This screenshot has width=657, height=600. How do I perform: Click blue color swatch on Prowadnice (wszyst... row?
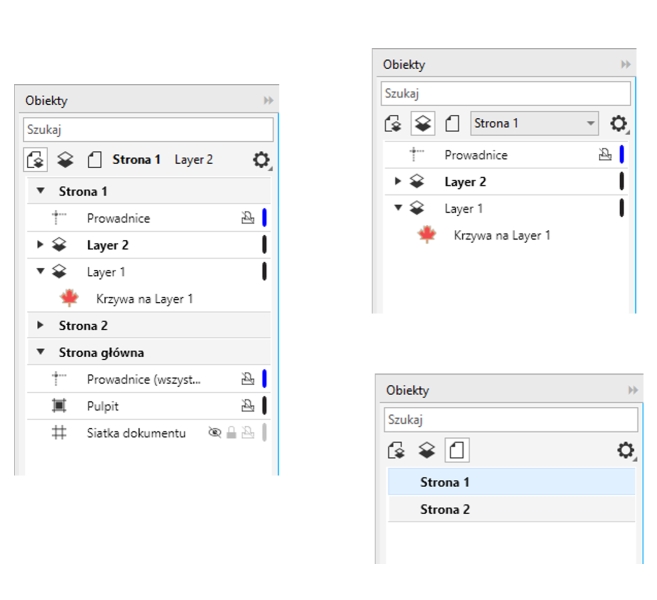[x=264, y=379]
